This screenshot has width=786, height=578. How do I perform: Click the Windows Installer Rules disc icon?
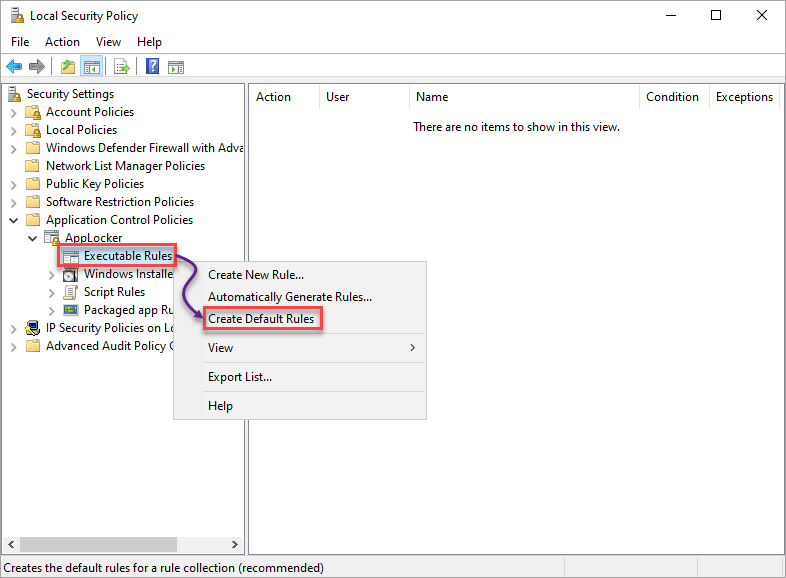coord(71,274)
